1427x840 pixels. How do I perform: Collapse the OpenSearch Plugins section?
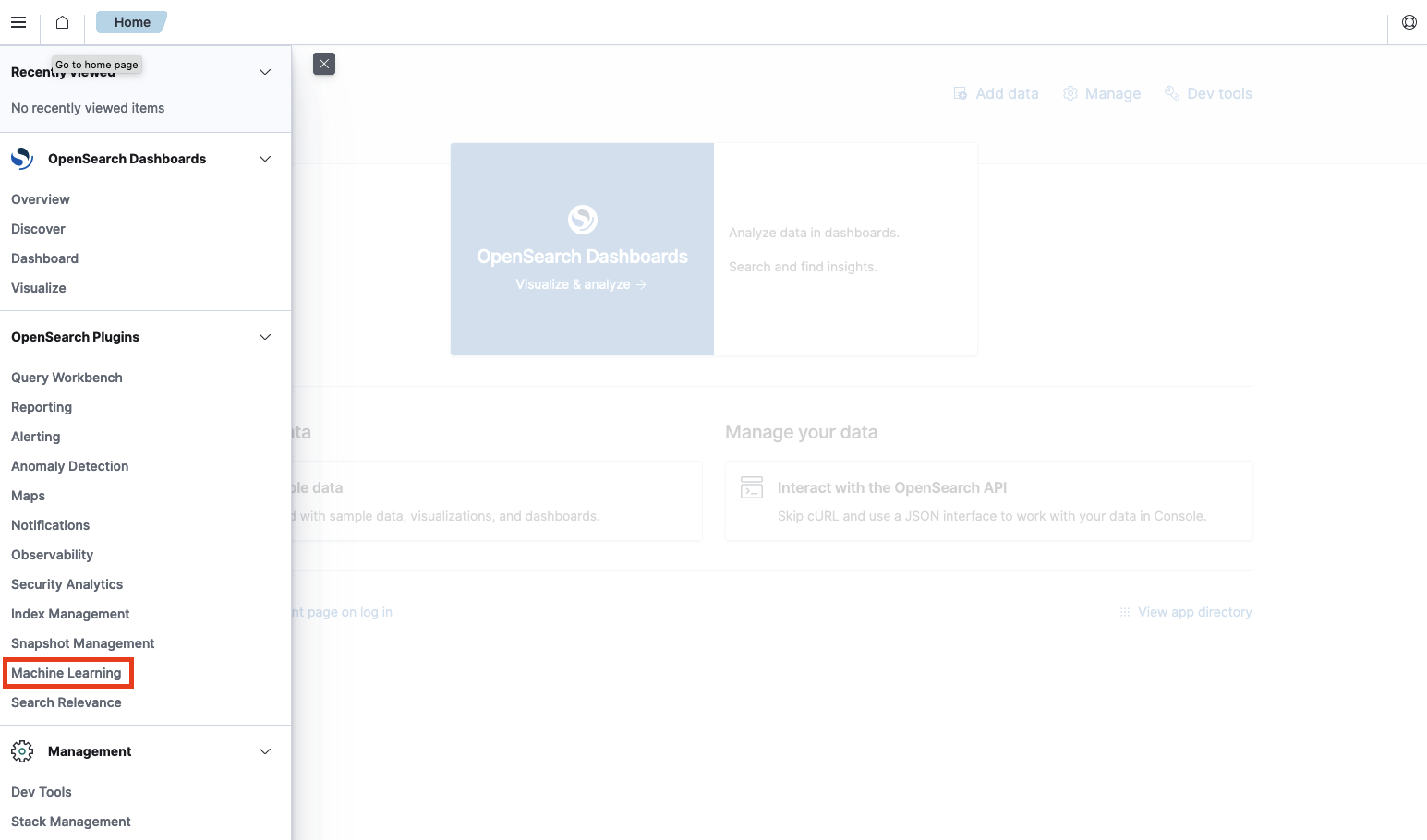pyautogui.click(x=265, y=337)
